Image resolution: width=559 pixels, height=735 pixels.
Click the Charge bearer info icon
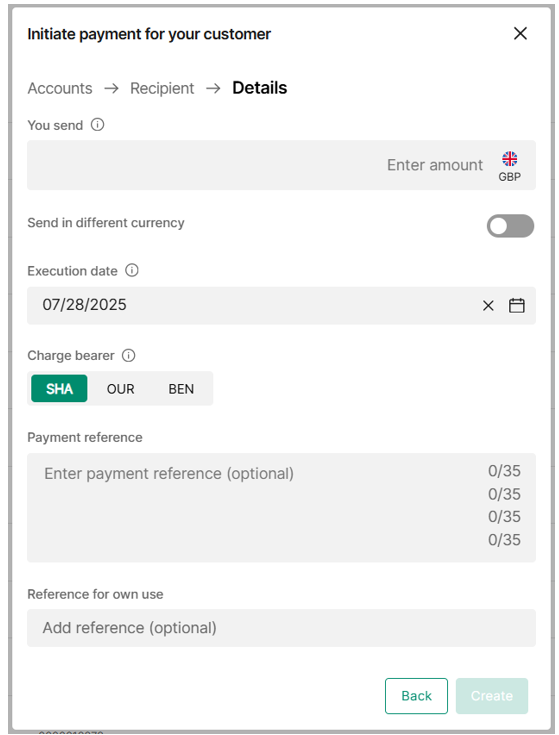128,355
